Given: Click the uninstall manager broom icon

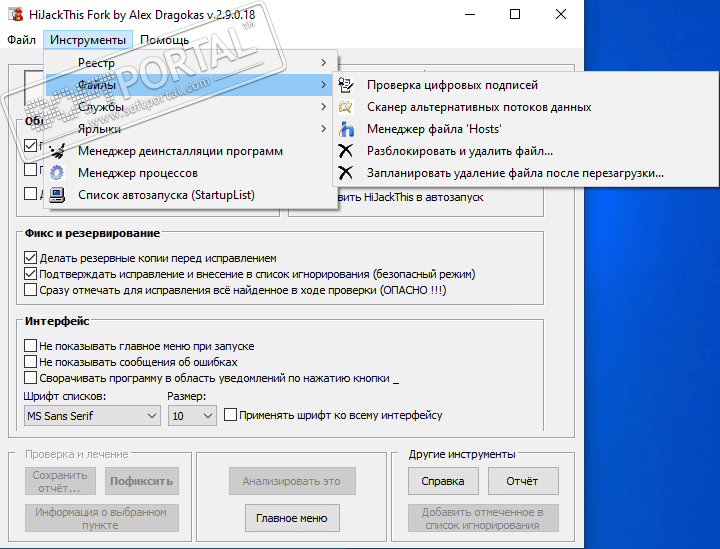Looking at the screenshot, I should pyautogui.click(x=57, y=151).
